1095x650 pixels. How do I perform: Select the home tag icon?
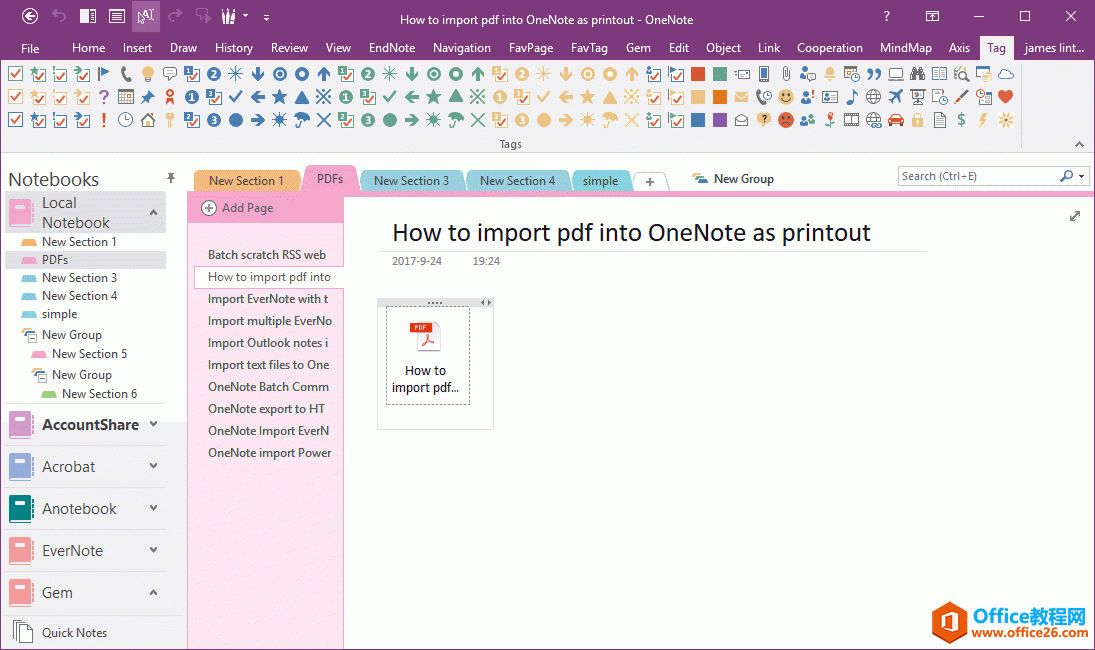[147, 121]
